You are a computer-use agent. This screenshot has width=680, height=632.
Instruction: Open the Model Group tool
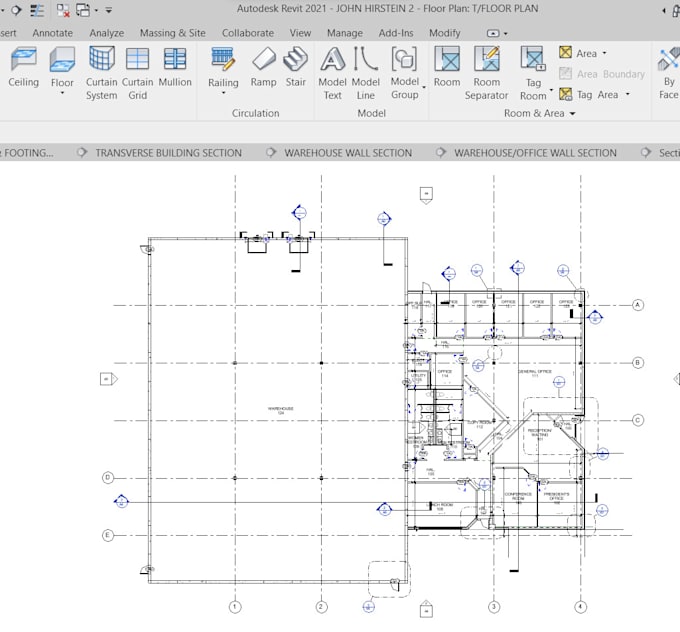[405, 74]
